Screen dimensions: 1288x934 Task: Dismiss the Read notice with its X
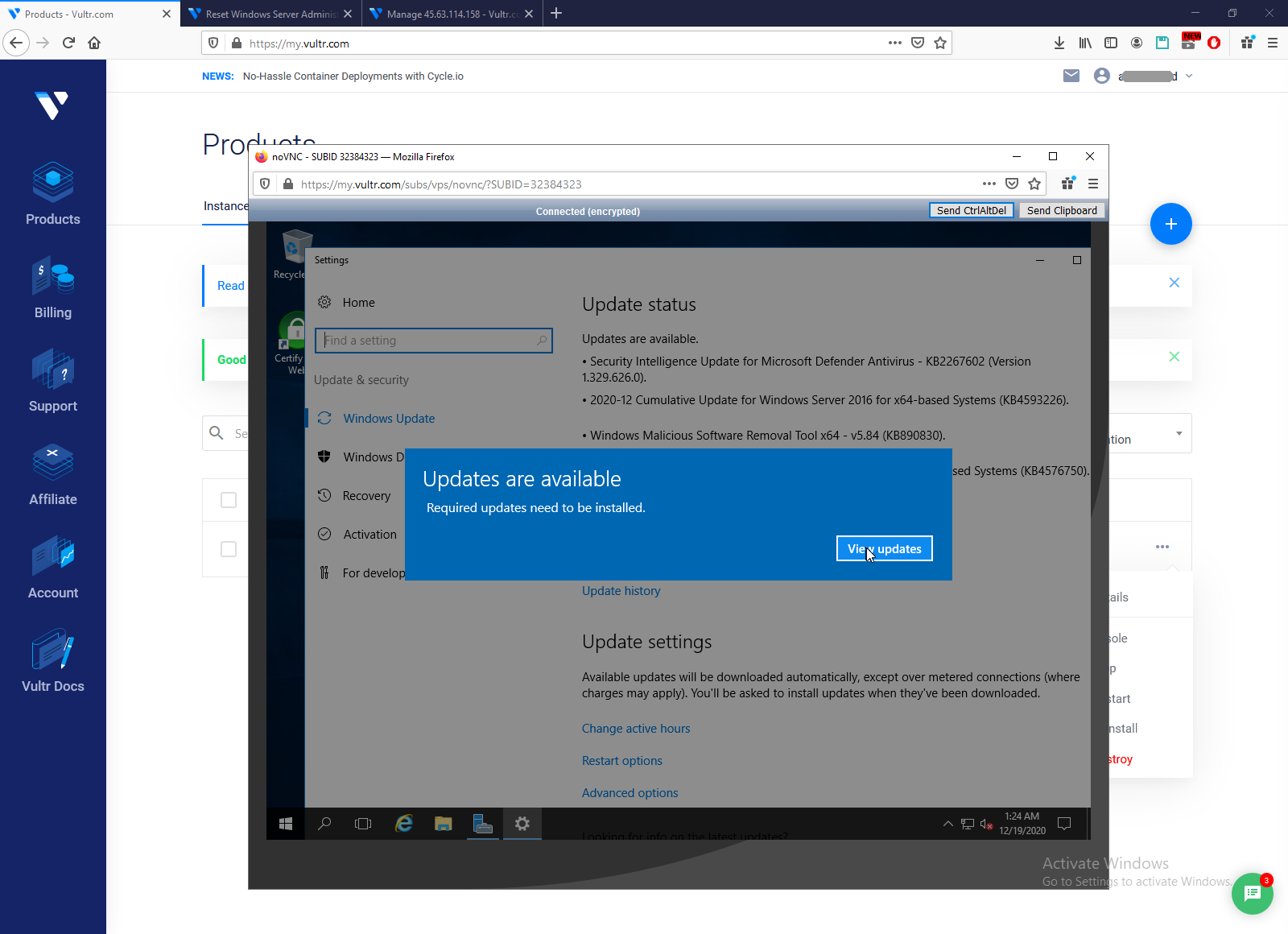click(1174, 283)
